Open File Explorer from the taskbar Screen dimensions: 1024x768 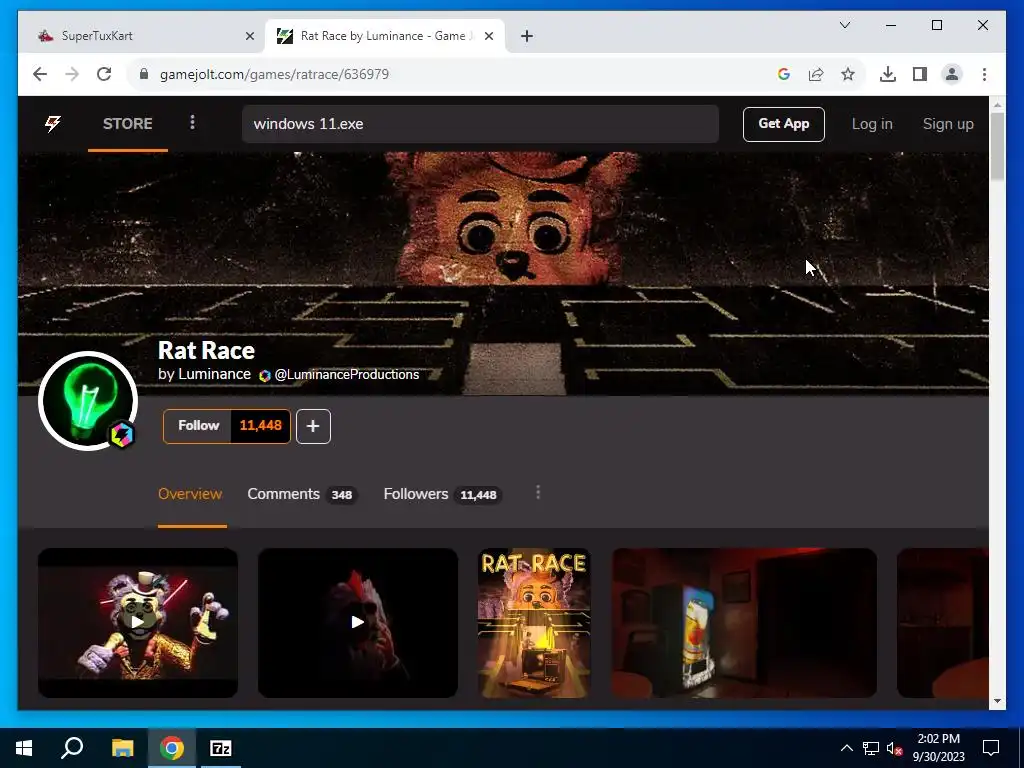tap(122, 748)
